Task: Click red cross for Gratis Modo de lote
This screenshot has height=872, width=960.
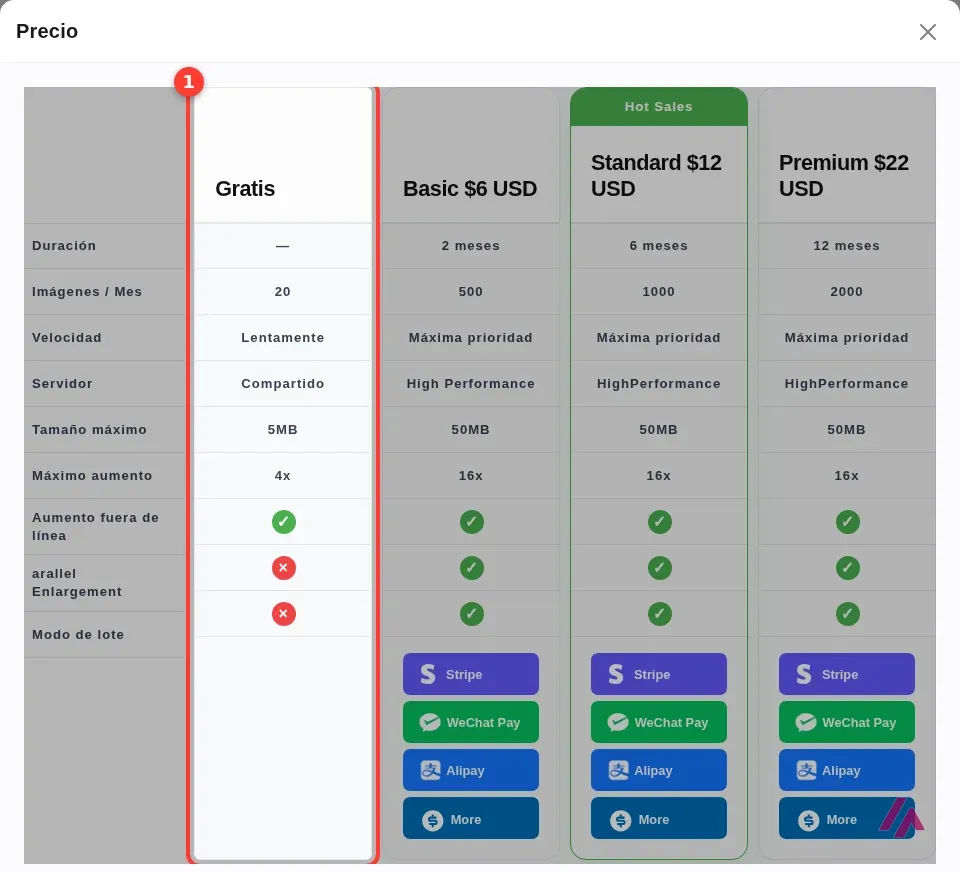Action: click(283, 614)
